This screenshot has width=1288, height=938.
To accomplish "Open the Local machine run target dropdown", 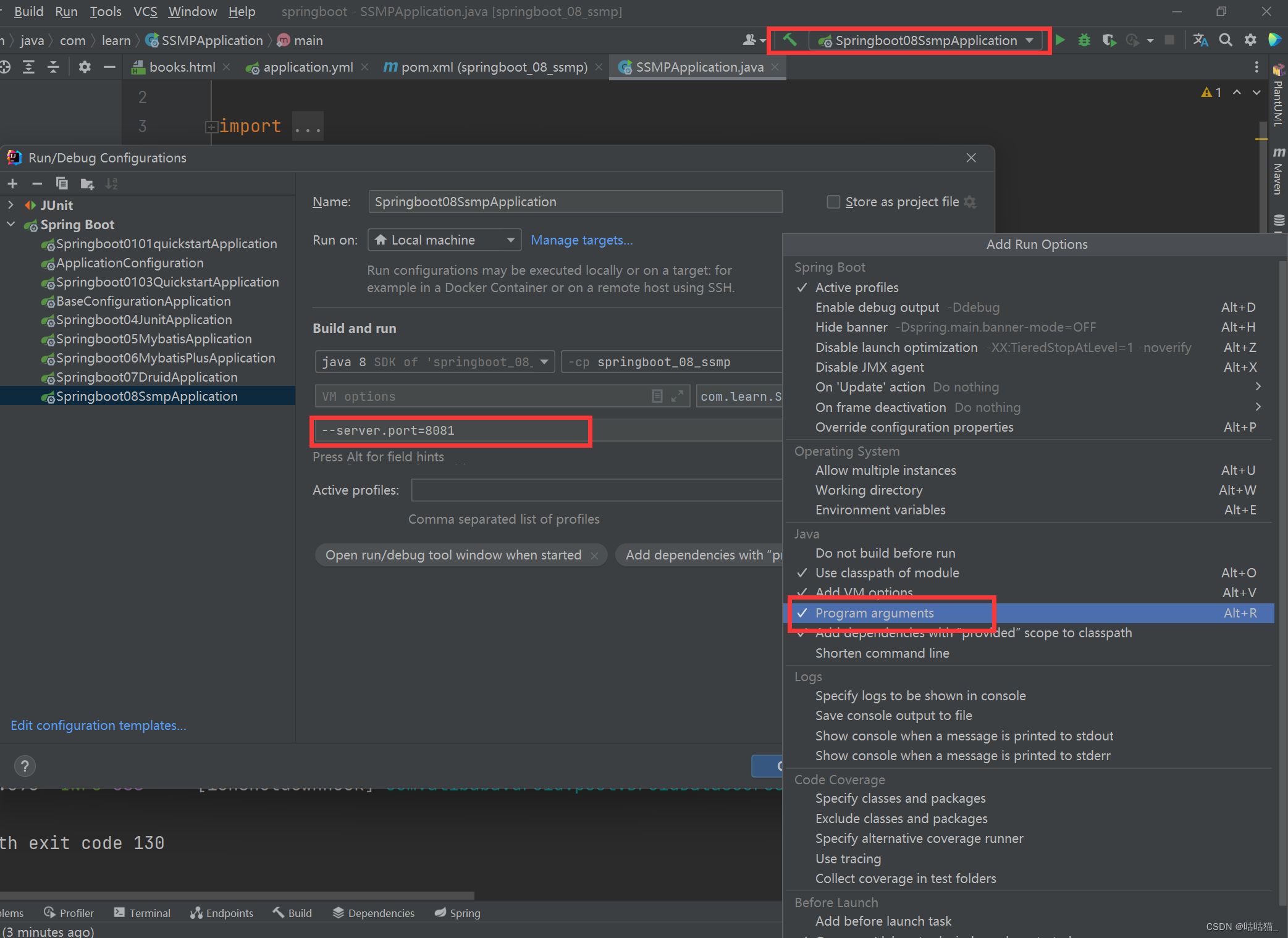I will [x=444, y=240].
